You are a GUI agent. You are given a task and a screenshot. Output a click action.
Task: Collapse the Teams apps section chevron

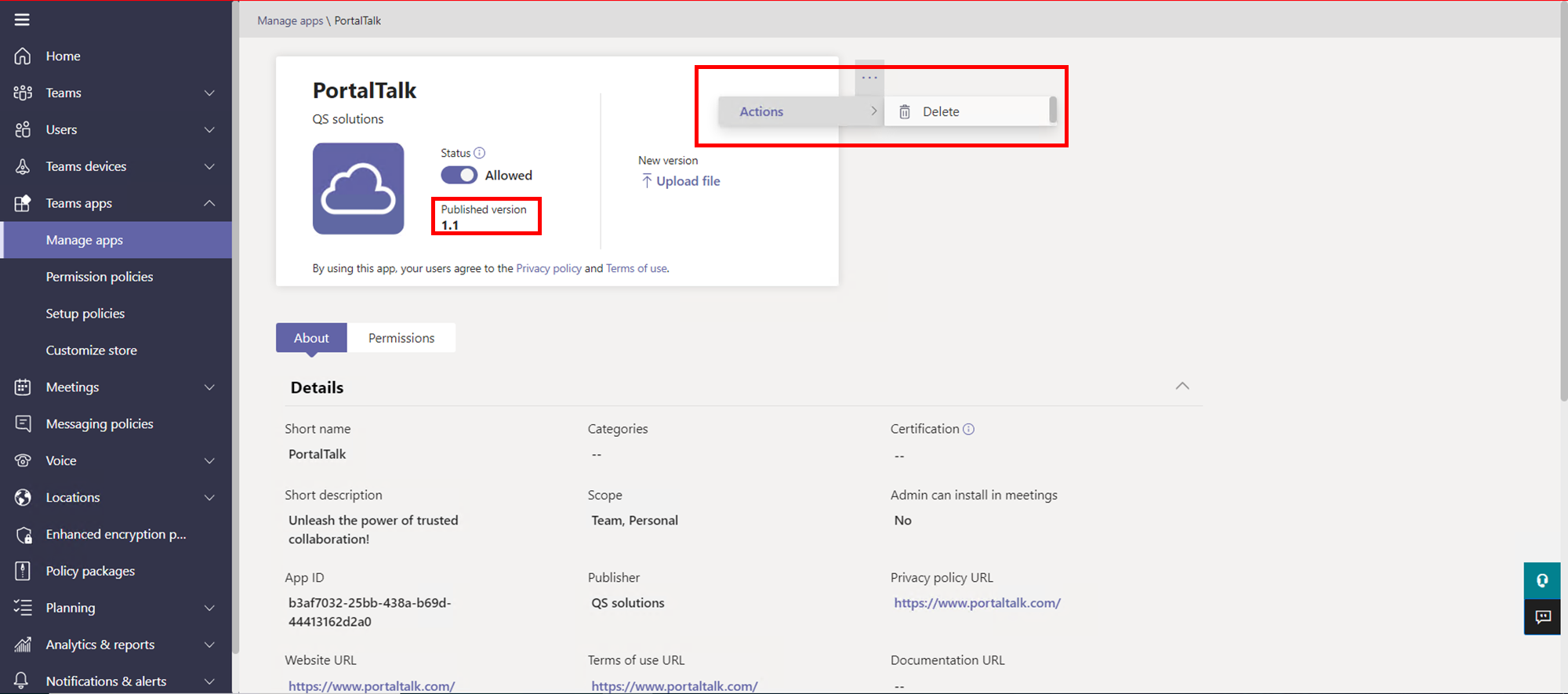pos(209,203)
